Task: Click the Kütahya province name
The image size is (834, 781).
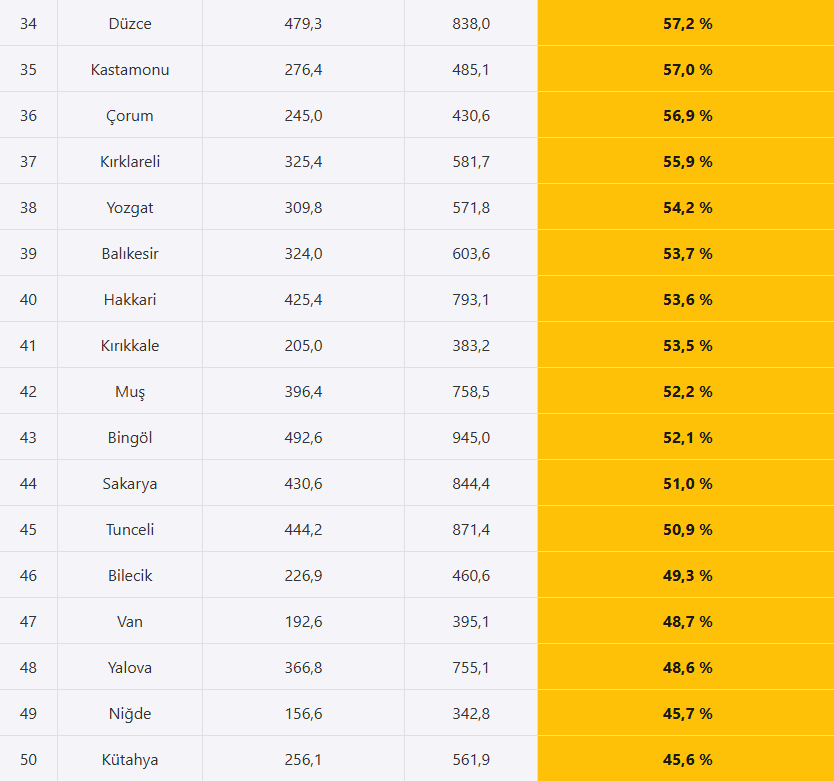Action: 130,760
